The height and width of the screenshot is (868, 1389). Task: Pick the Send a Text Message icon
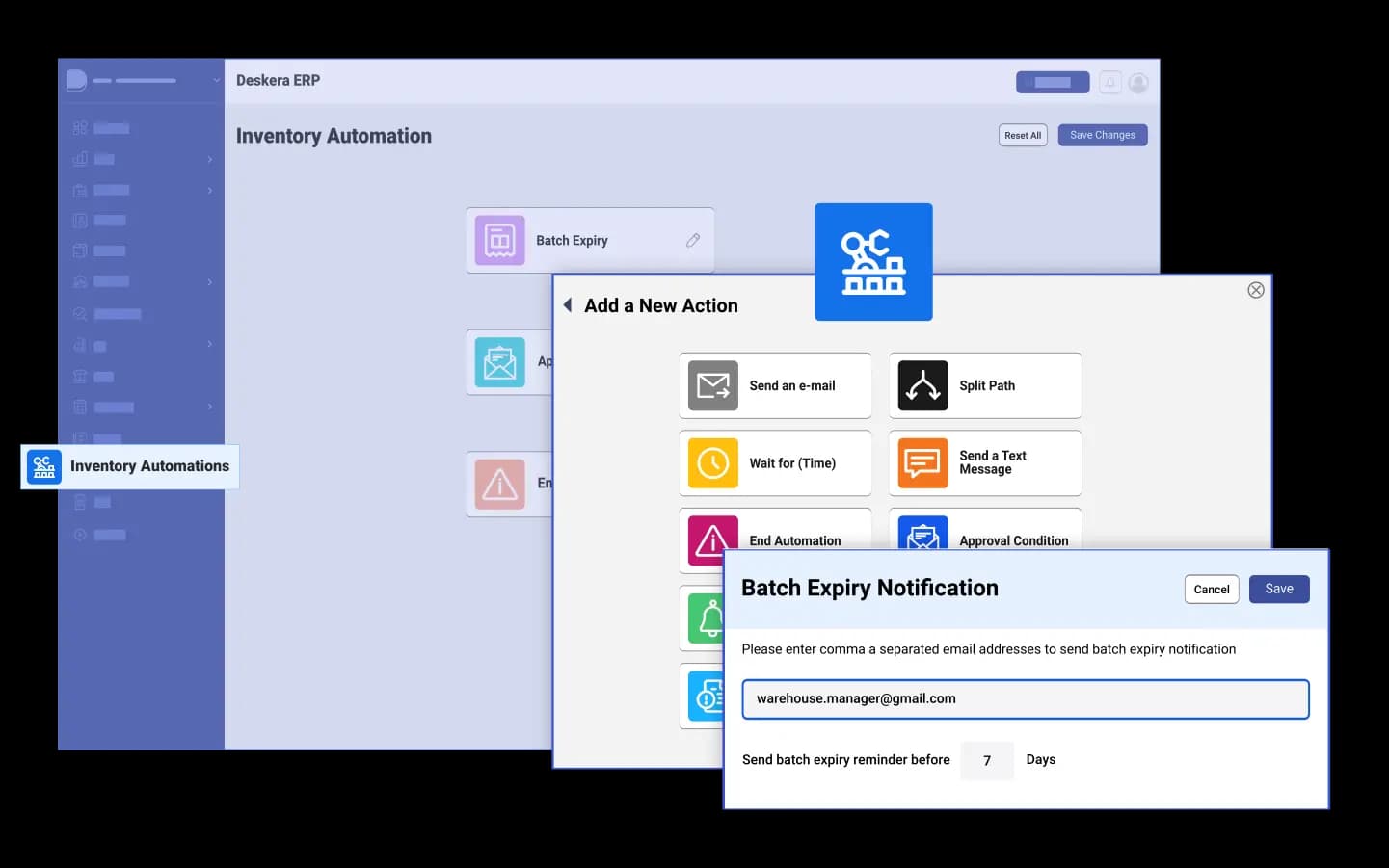[922, 463]
